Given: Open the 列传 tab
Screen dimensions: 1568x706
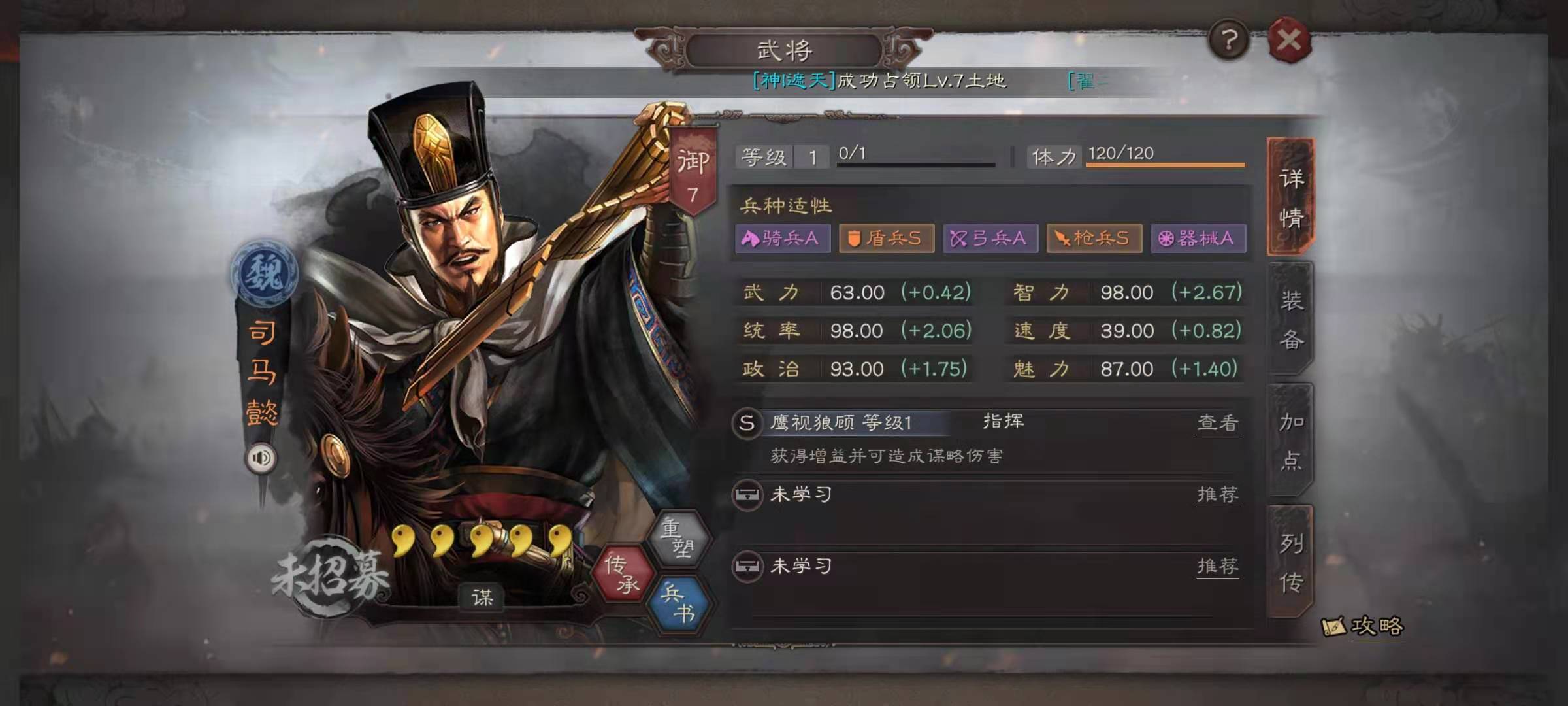Looking at the screenshot, I should pyautogui.click(x=1290, y=562).
